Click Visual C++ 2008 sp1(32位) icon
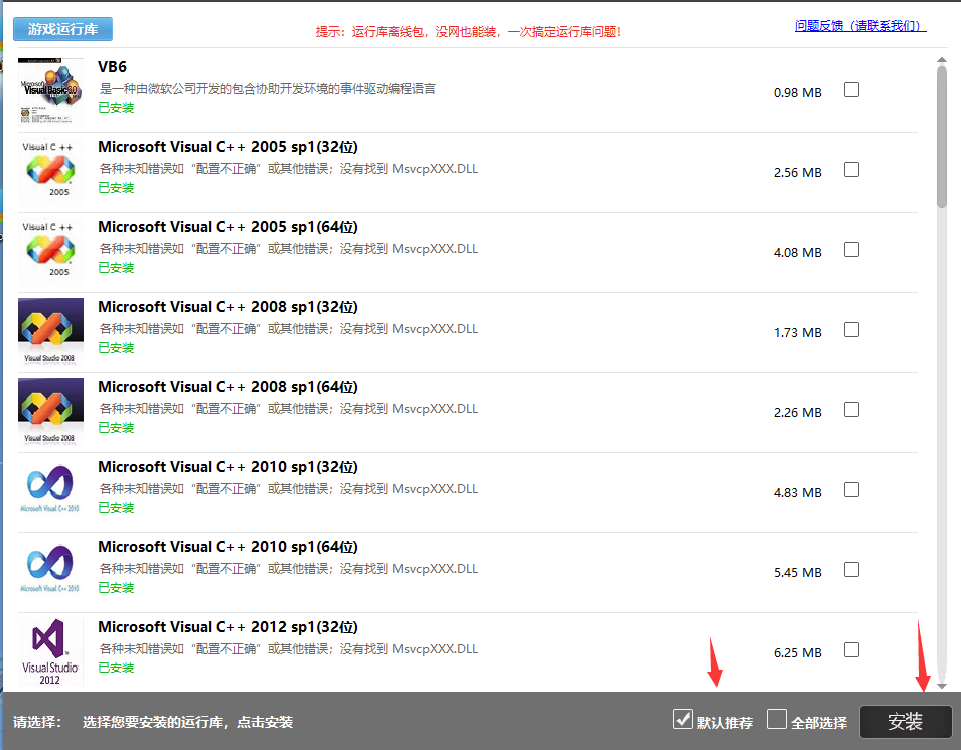This screenshot has height=750, width=961. coord(51,330)
